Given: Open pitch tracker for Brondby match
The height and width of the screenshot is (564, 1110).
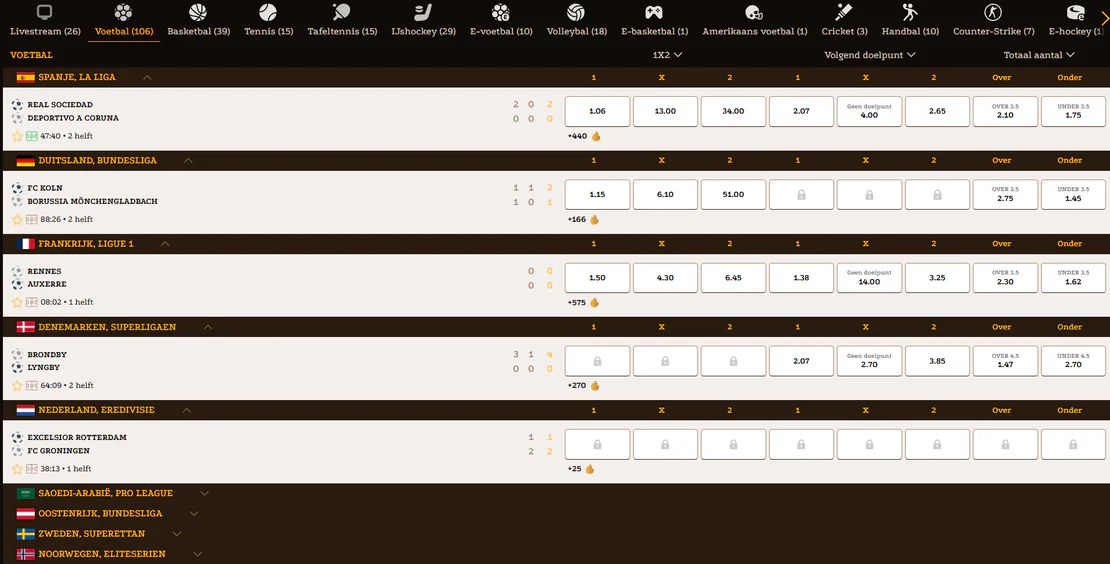Looking at the screenshot, I should (x=32, y=386).
